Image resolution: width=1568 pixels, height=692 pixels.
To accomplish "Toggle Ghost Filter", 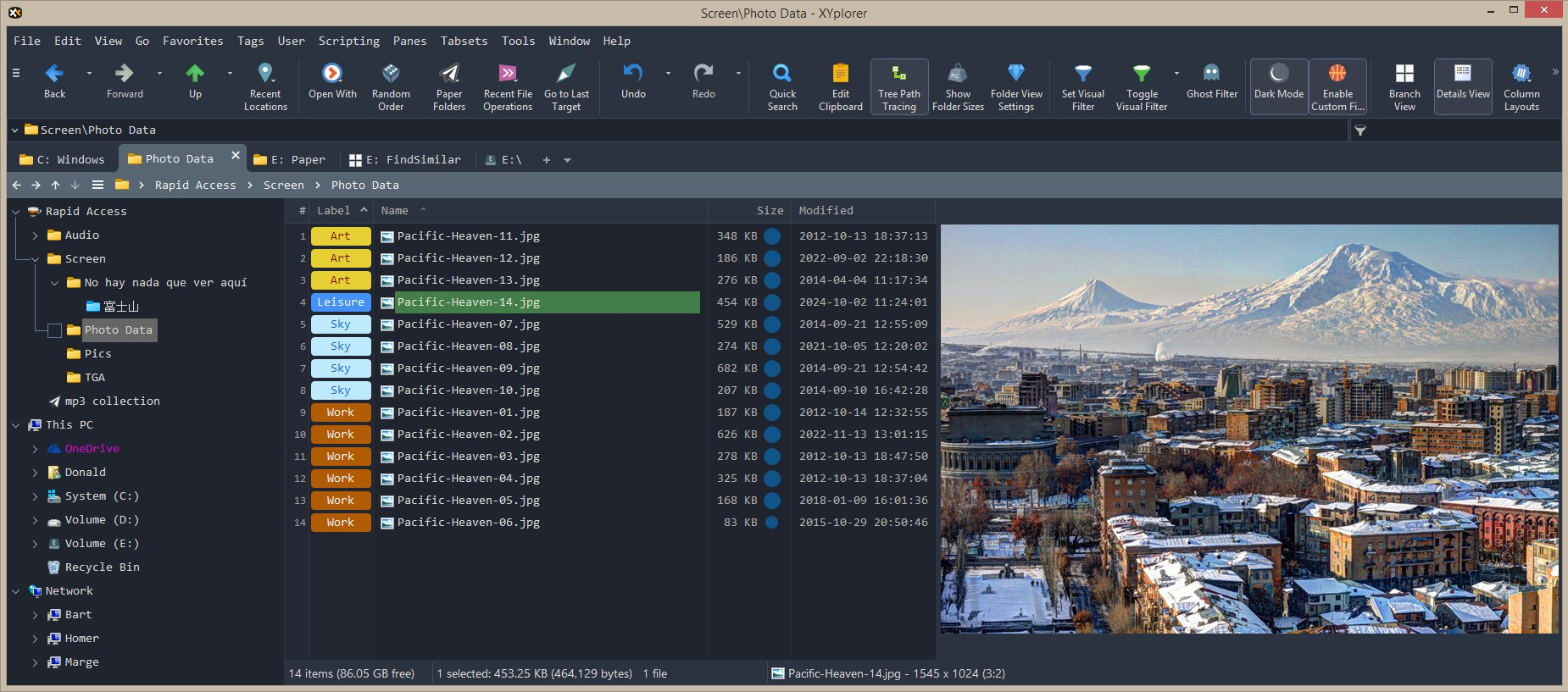I will point(1212,81).
